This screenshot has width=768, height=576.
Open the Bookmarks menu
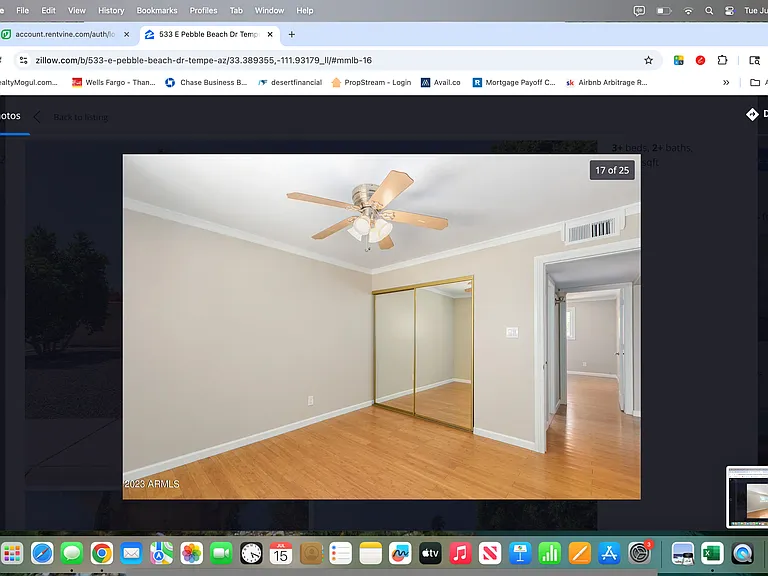157,10
